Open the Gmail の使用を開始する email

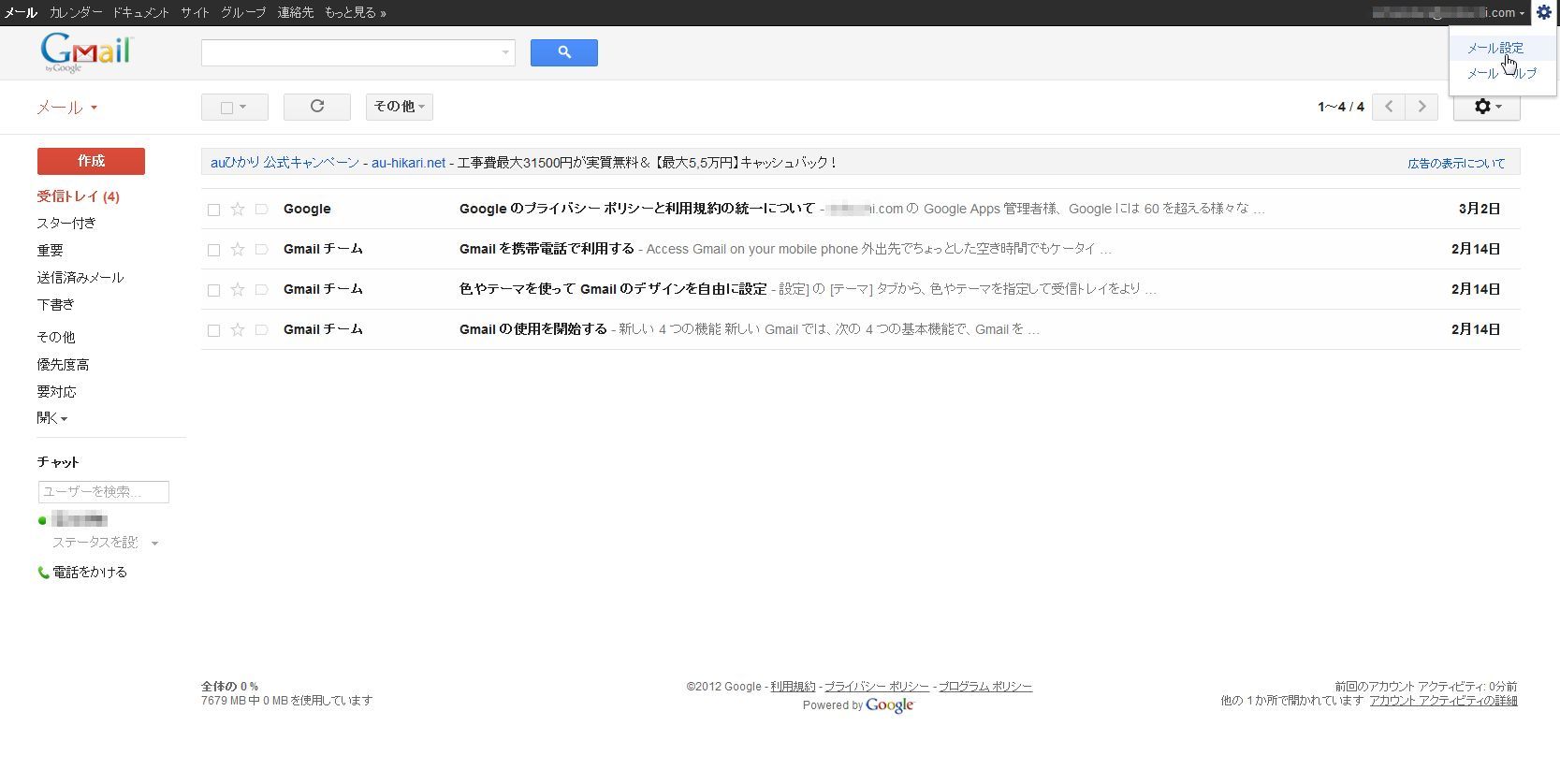[860, 330]
